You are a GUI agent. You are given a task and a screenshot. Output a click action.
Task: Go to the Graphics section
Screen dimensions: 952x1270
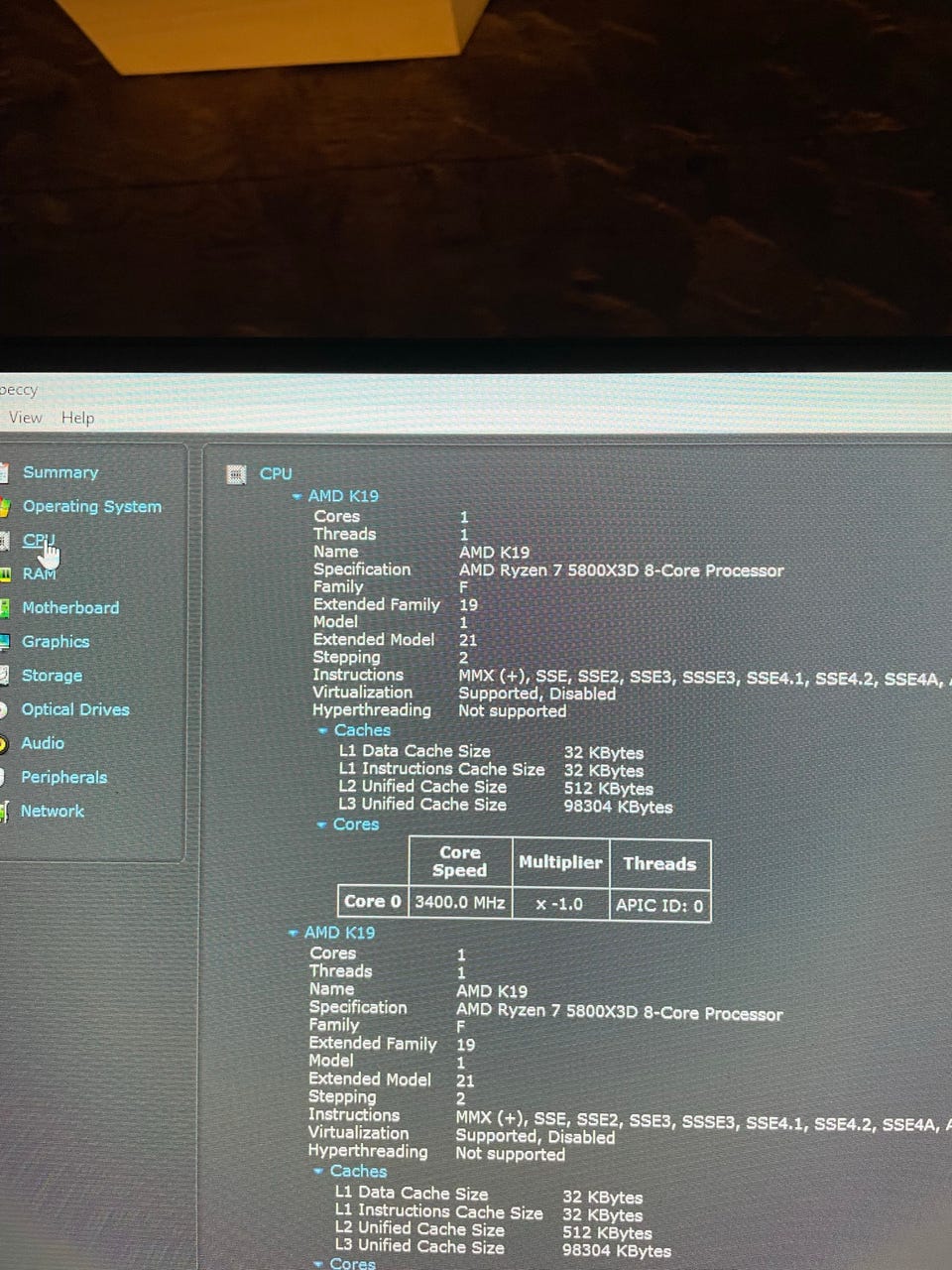click(x=56, y=642)
